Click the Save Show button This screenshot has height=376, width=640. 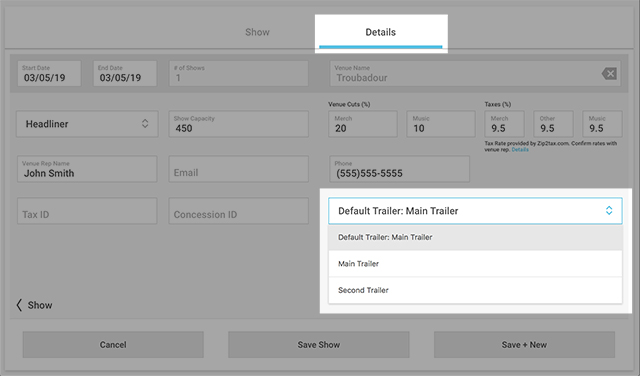319,345
